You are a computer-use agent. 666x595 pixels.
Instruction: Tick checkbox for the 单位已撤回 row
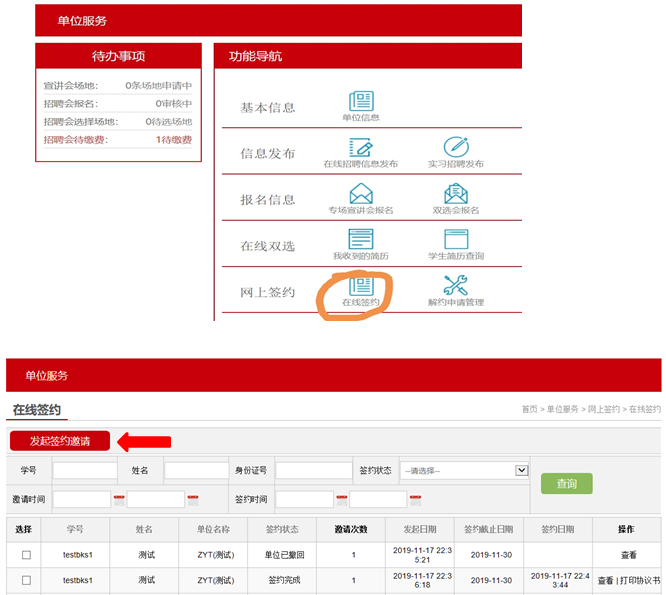(x=26, y=555)
